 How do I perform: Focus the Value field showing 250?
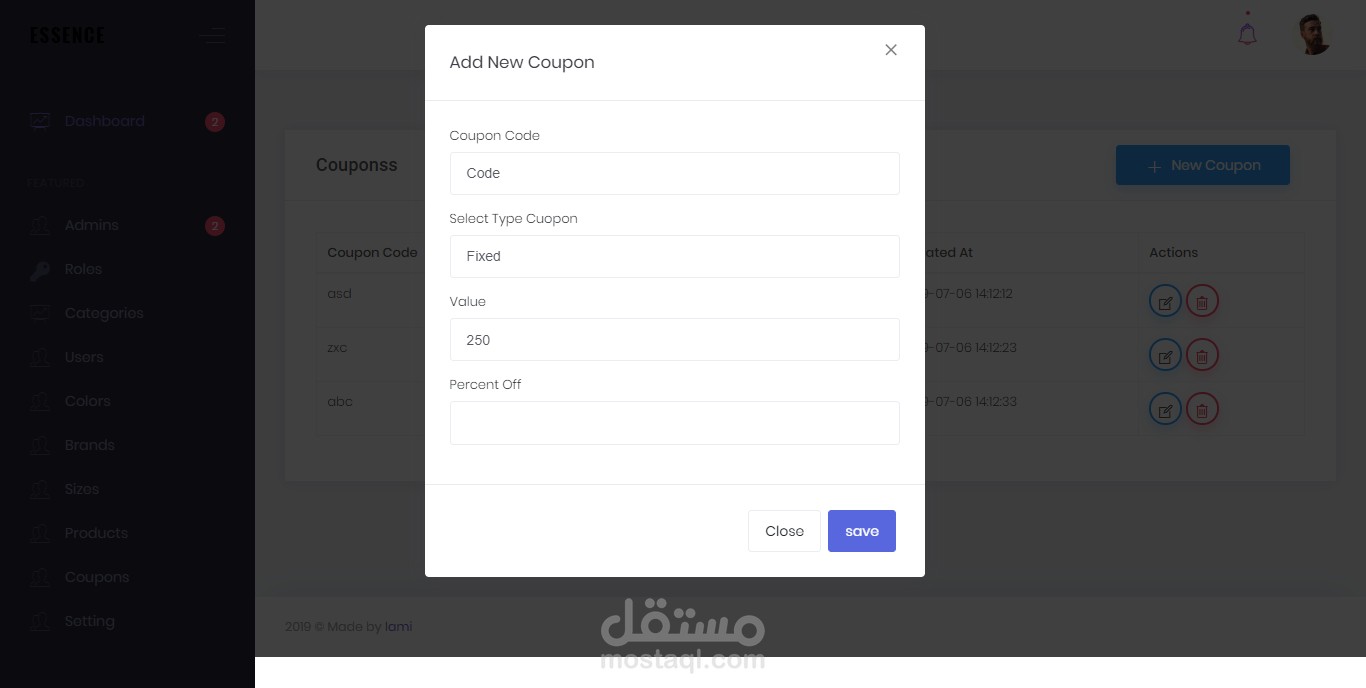[x=674, y=340]
